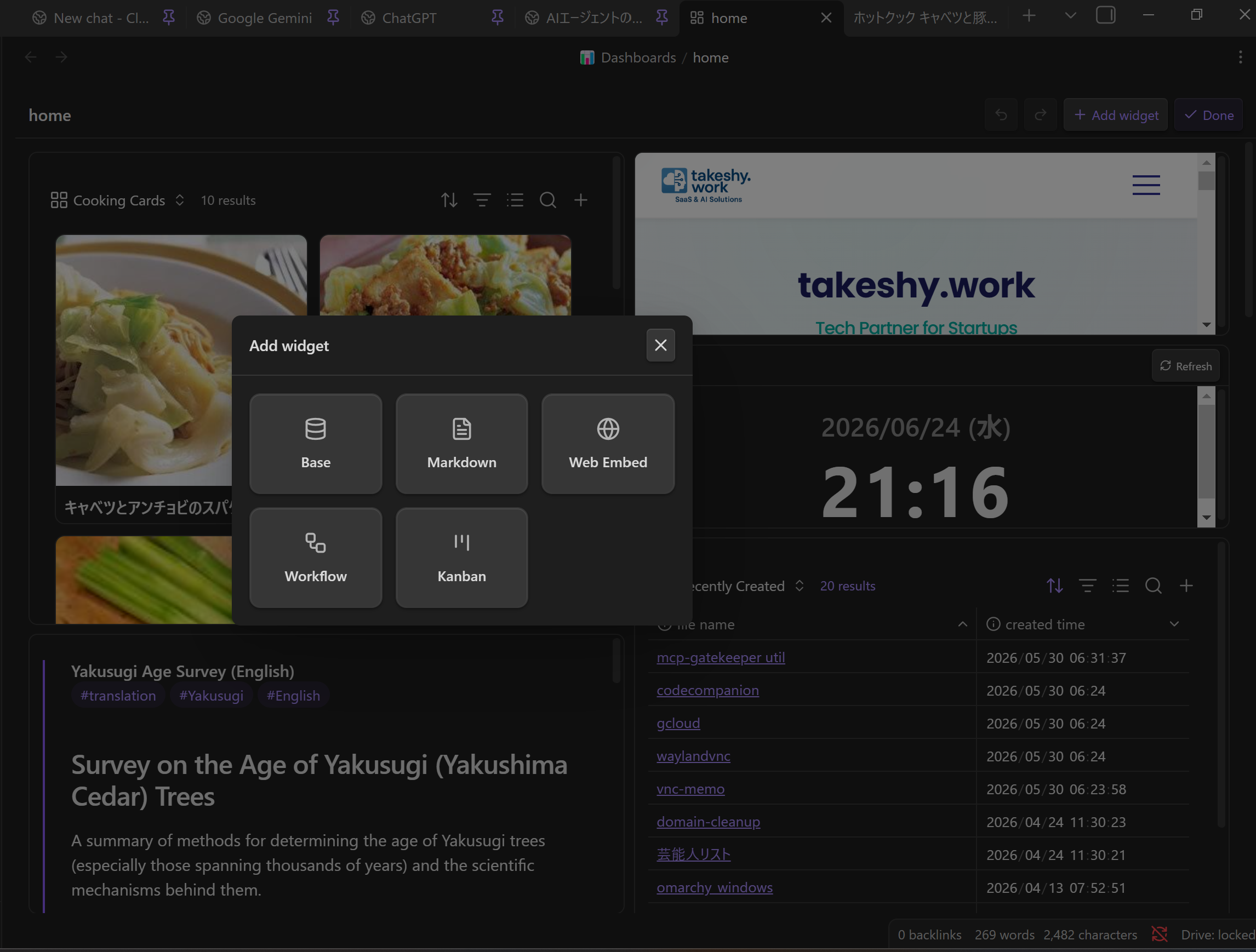Open properties list icon in Cooking Cards
The width and height of the screenshot is (1256, 952).
515,200
